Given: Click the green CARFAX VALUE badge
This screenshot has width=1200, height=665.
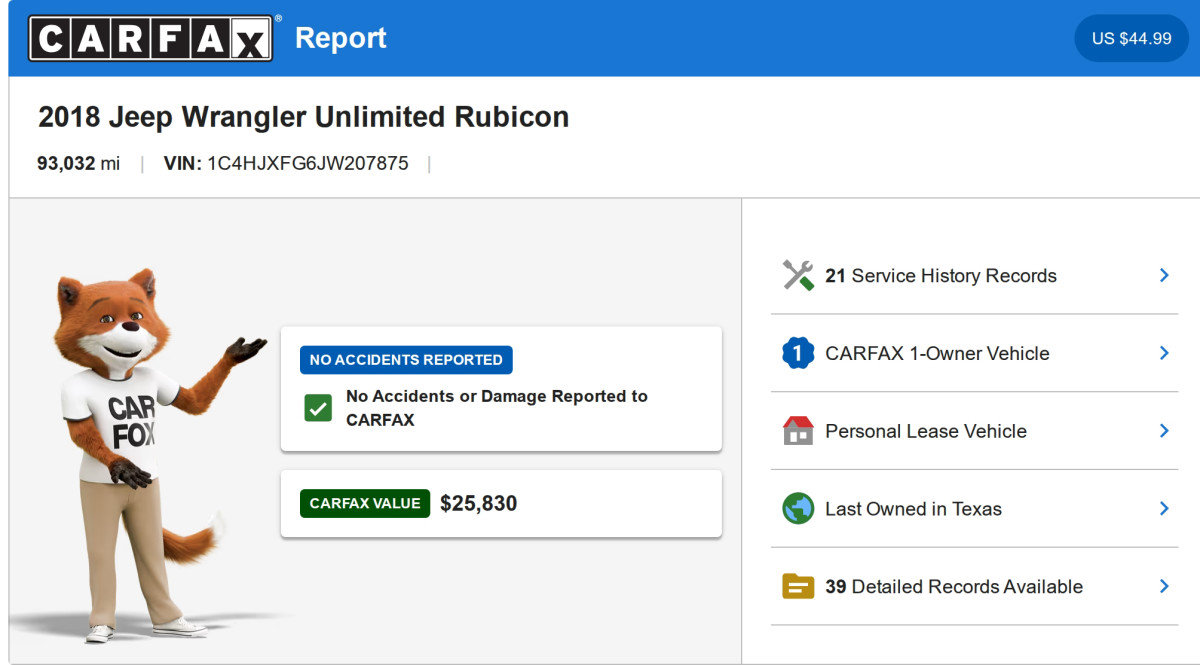Looking at the screenshot, I should click(365, 504).
